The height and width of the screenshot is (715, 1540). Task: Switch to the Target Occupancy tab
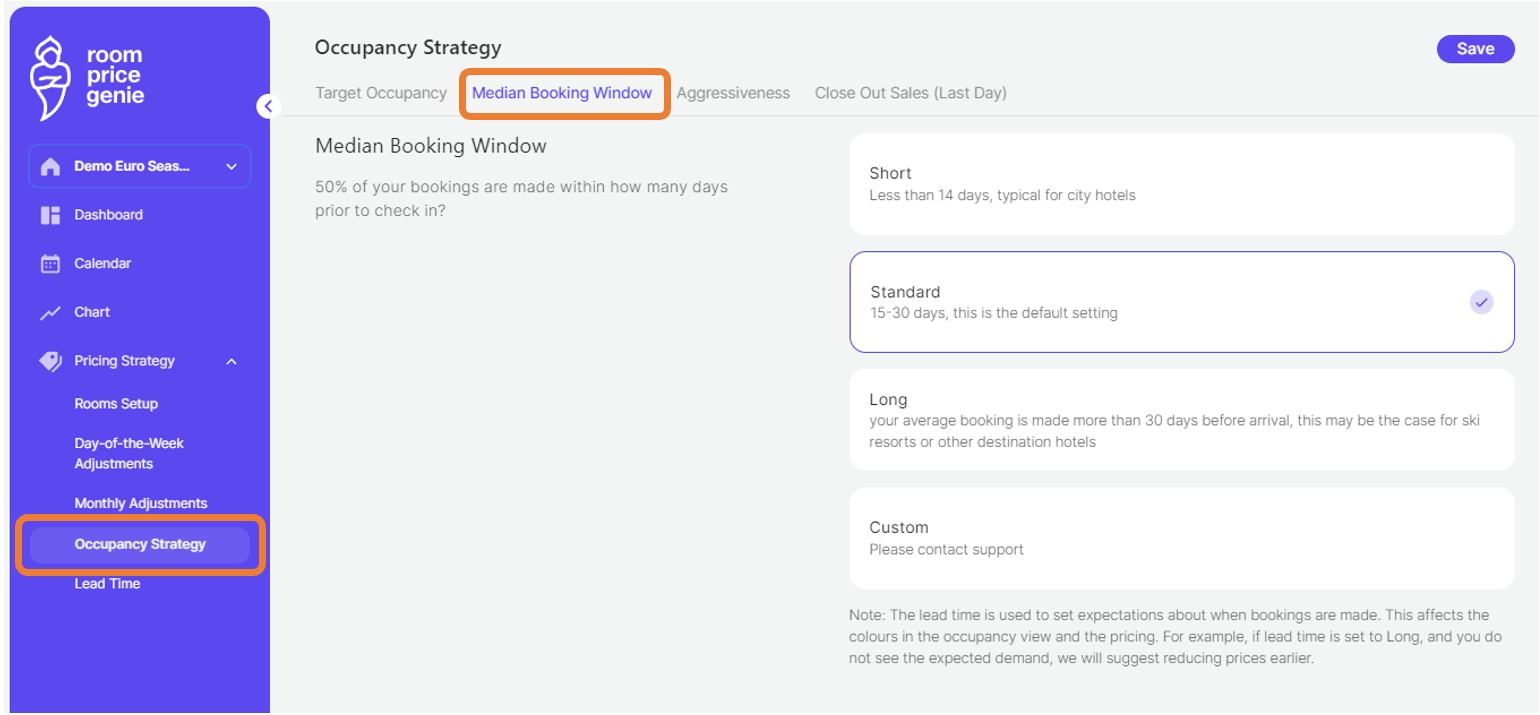pyautogui.click(x=381, y=93)
